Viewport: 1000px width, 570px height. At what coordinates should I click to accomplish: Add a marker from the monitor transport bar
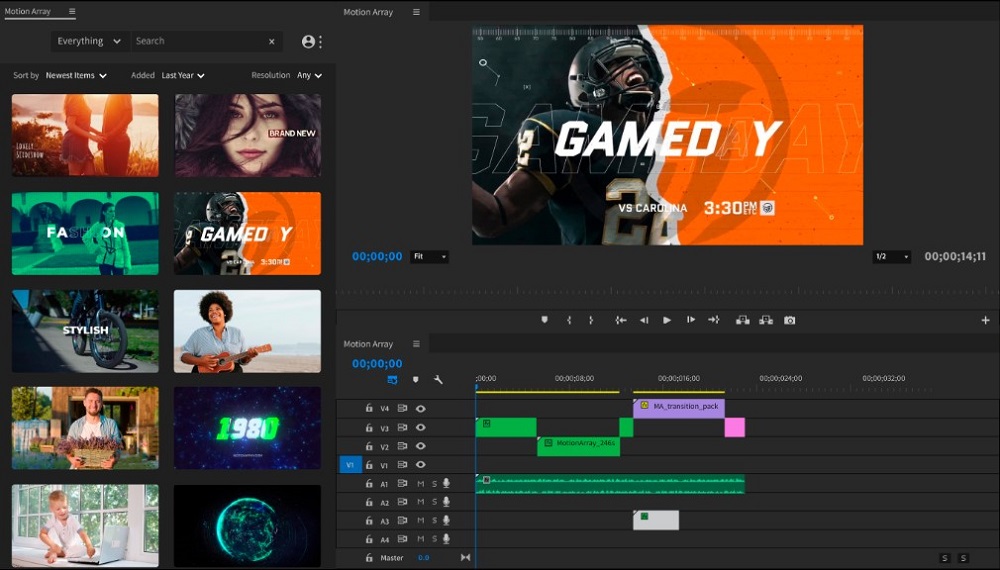[x=544, y=320]
